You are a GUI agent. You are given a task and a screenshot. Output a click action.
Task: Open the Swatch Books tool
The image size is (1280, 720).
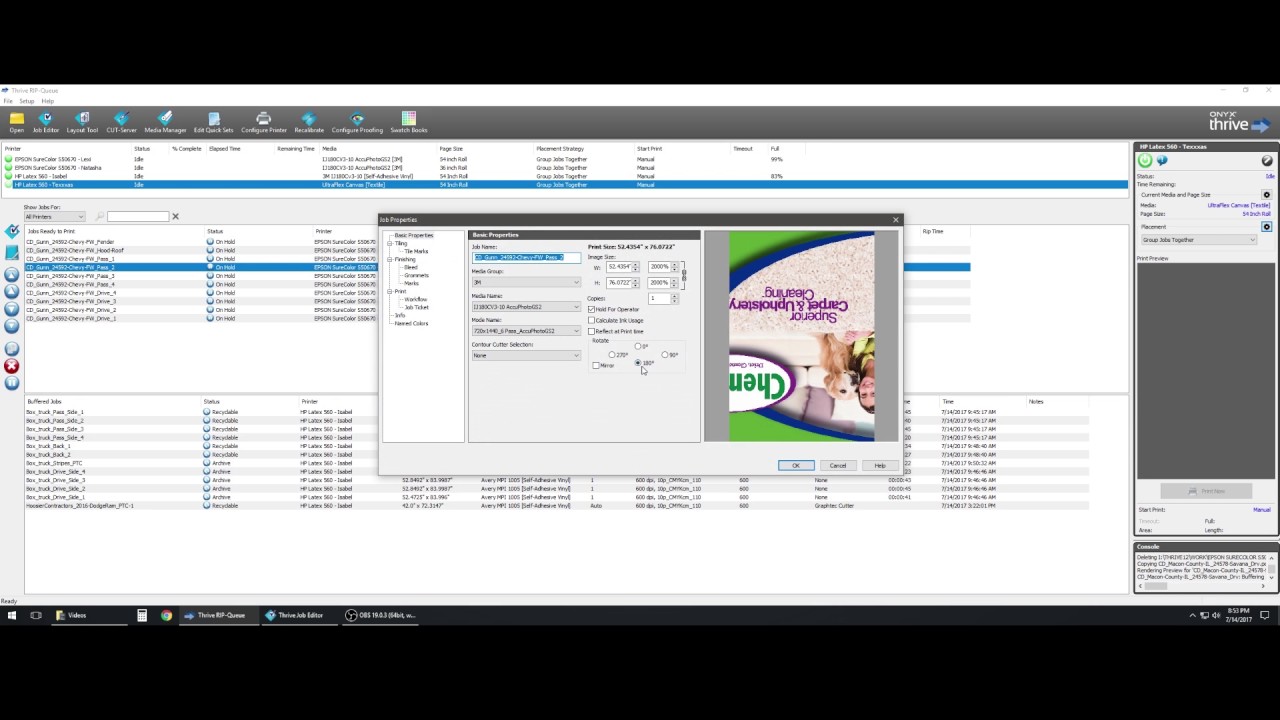pos(408,122)
